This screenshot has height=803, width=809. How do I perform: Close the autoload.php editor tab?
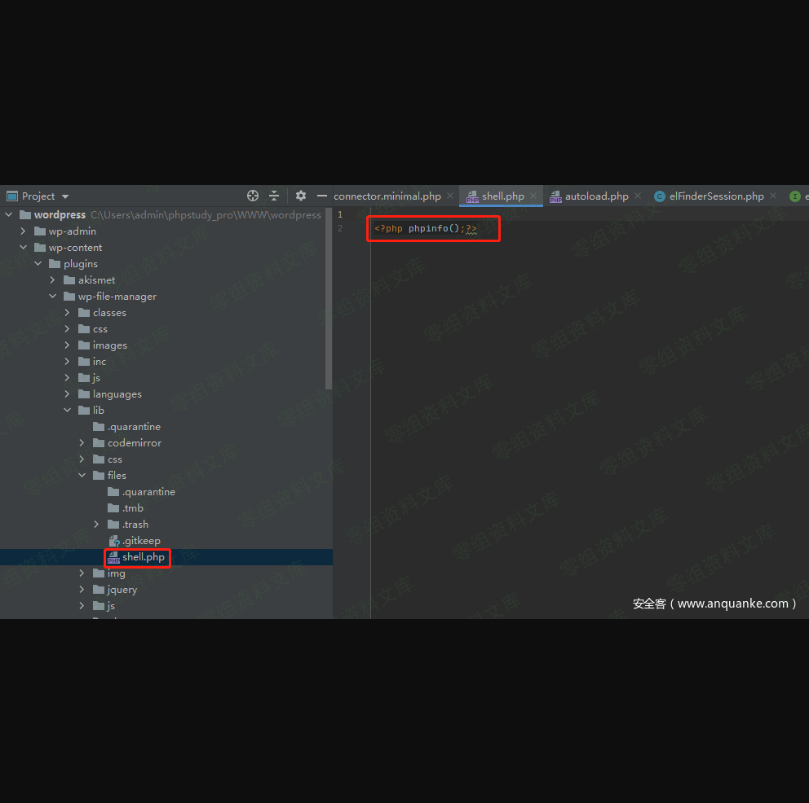pyautogui.click(x=638, y=197)
